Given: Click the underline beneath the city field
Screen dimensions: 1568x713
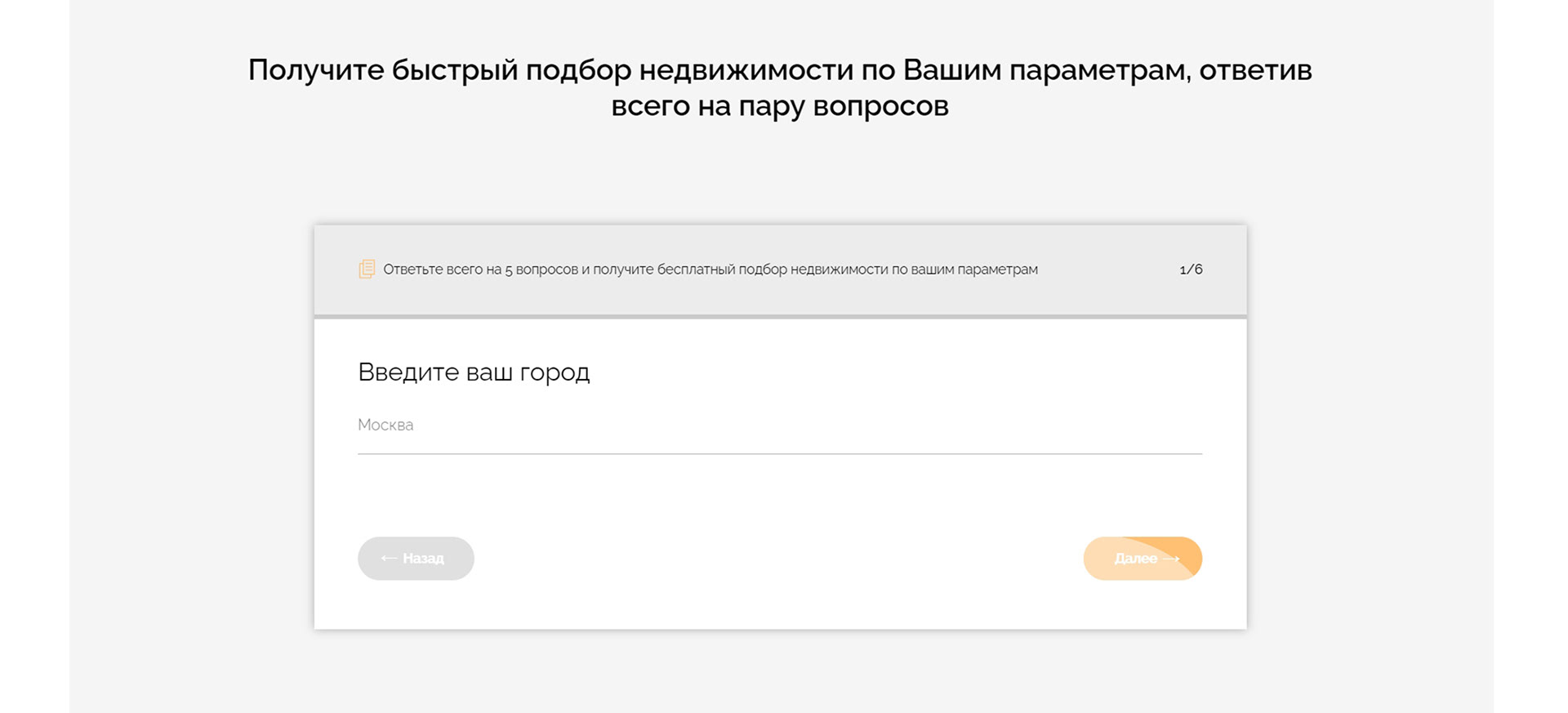Looking at the screenshot, I should [x=779, y=453].
